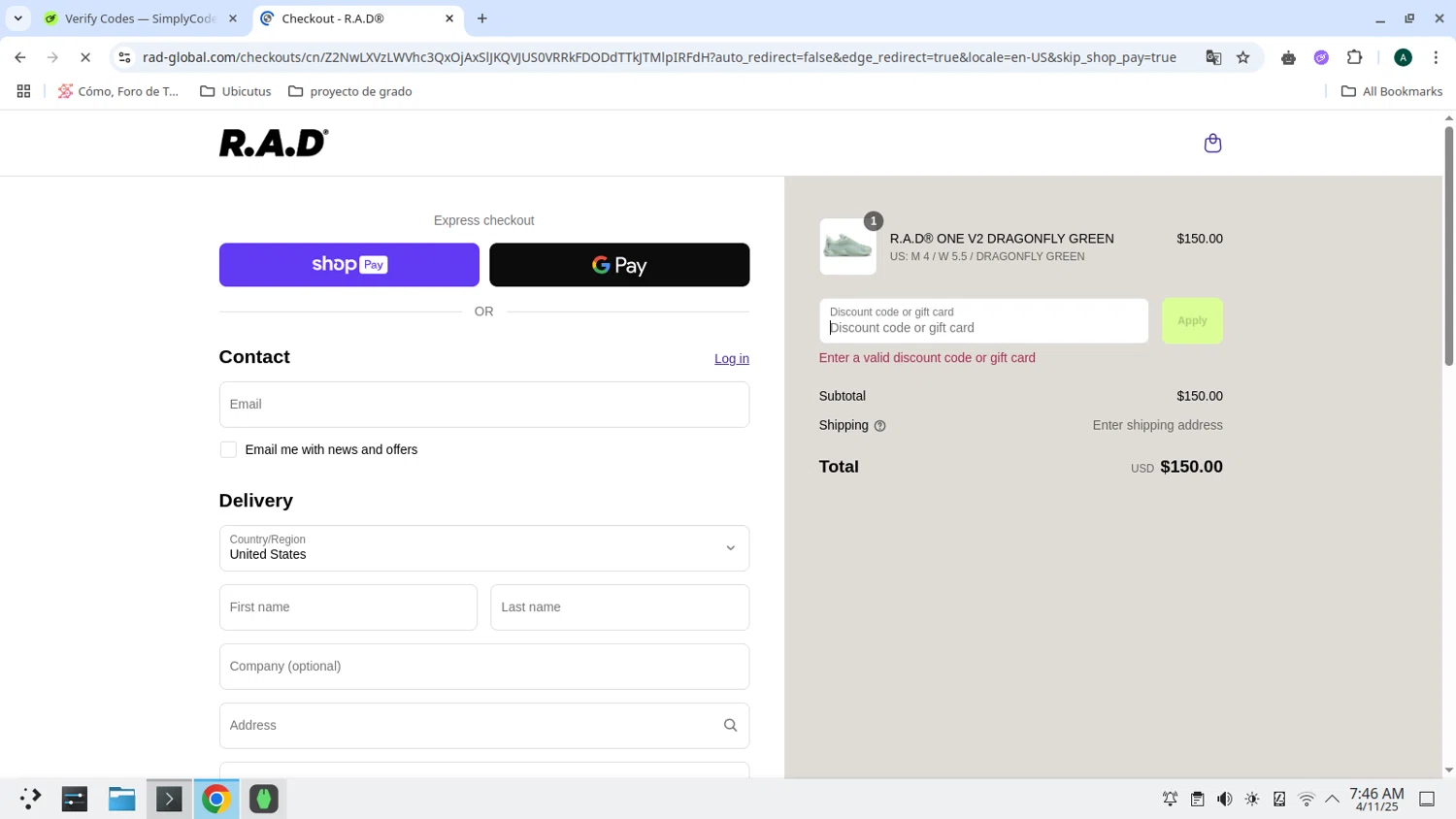Viewport: 1456px width, 819px height.
Task: Open system settings icon in taskbar
Action: click(75, 799)
